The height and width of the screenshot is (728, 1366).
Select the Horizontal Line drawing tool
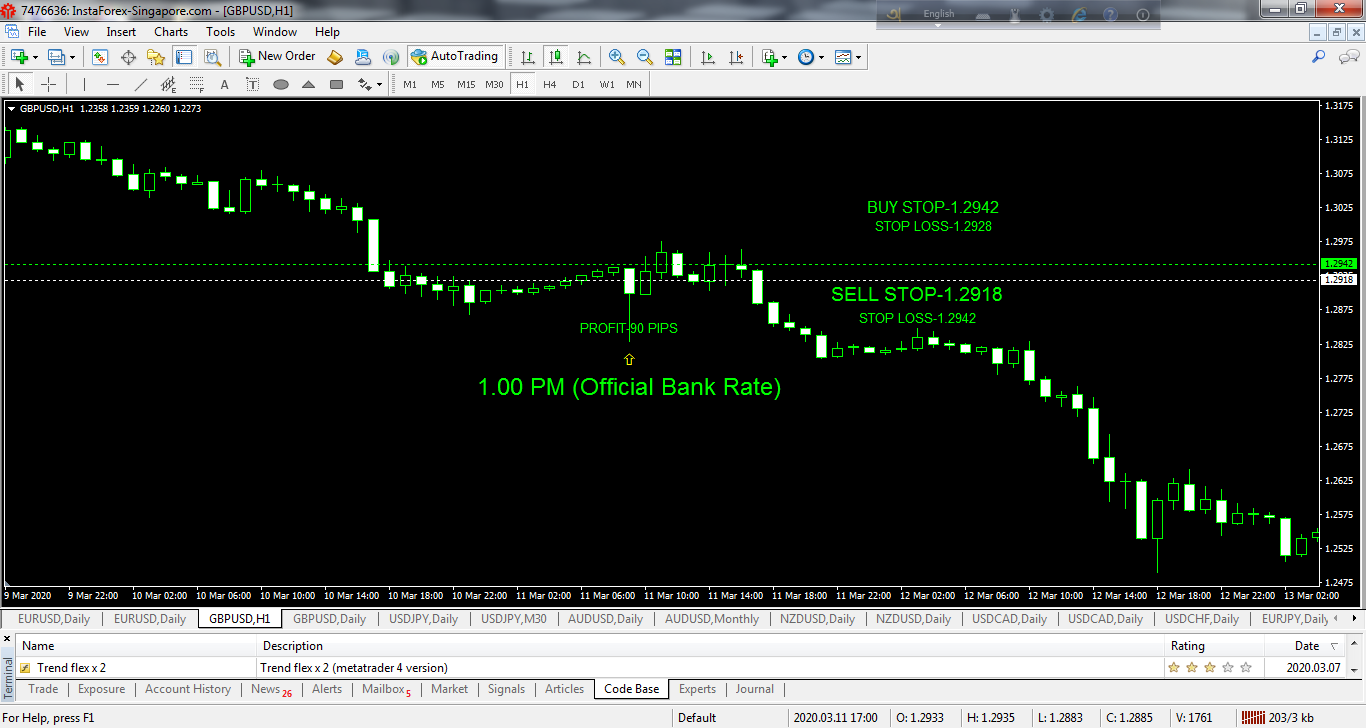tap(113, 84)
